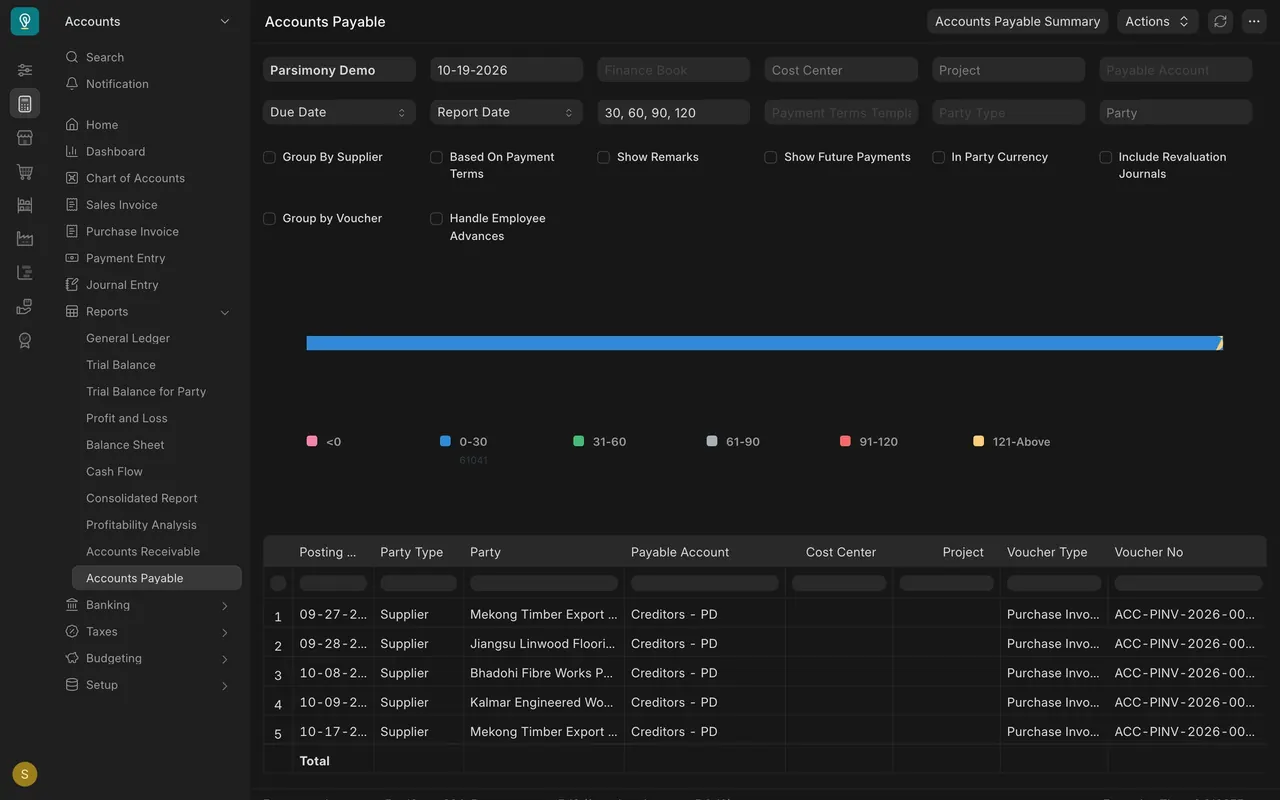The height and width of the screenshot is (800, 1280).
Task: Go to Journal Entry from the sidebar
Action: point(122,285)
